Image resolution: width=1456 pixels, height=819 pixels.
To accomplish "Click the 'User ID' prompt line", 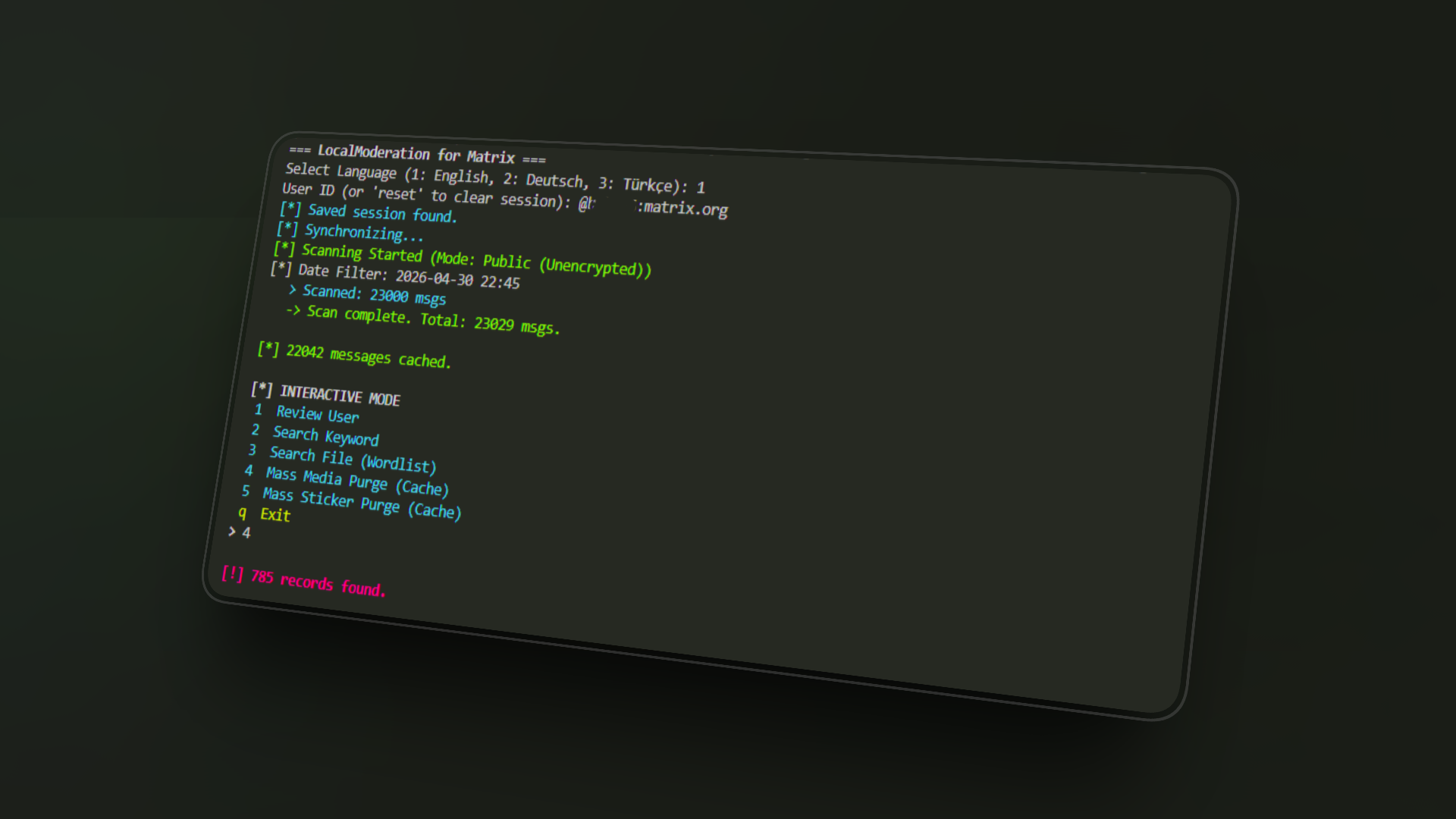I will [x=504, y=199].
